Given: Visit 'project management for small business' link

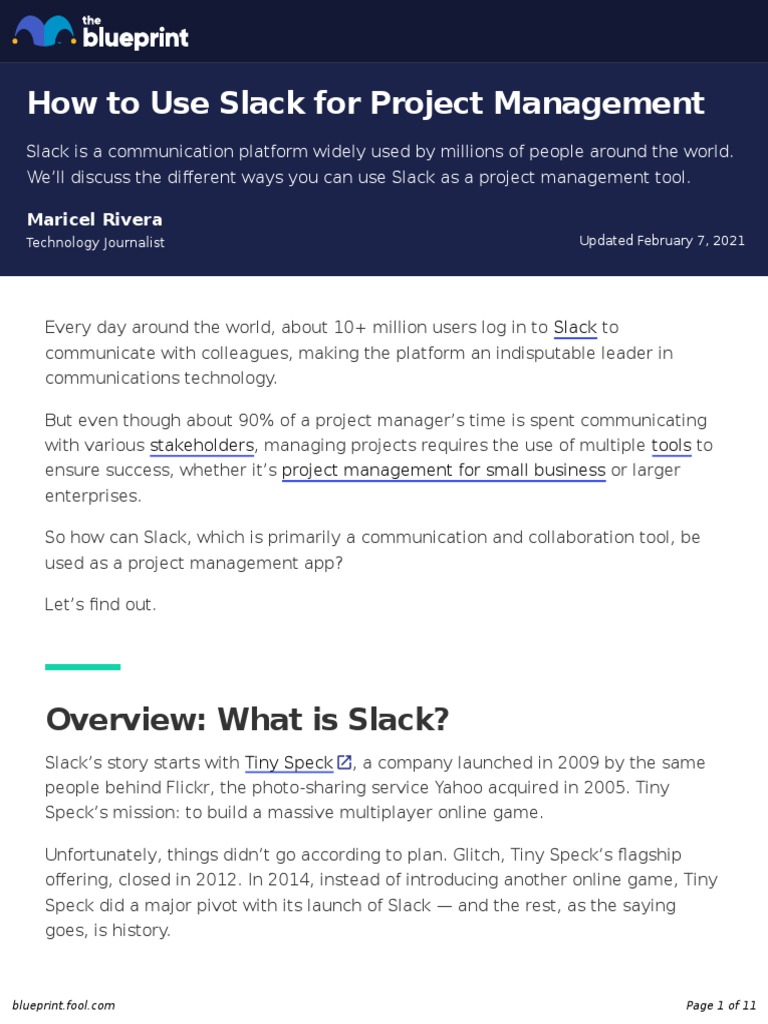Looking at the screenshot, I should 443,470.
